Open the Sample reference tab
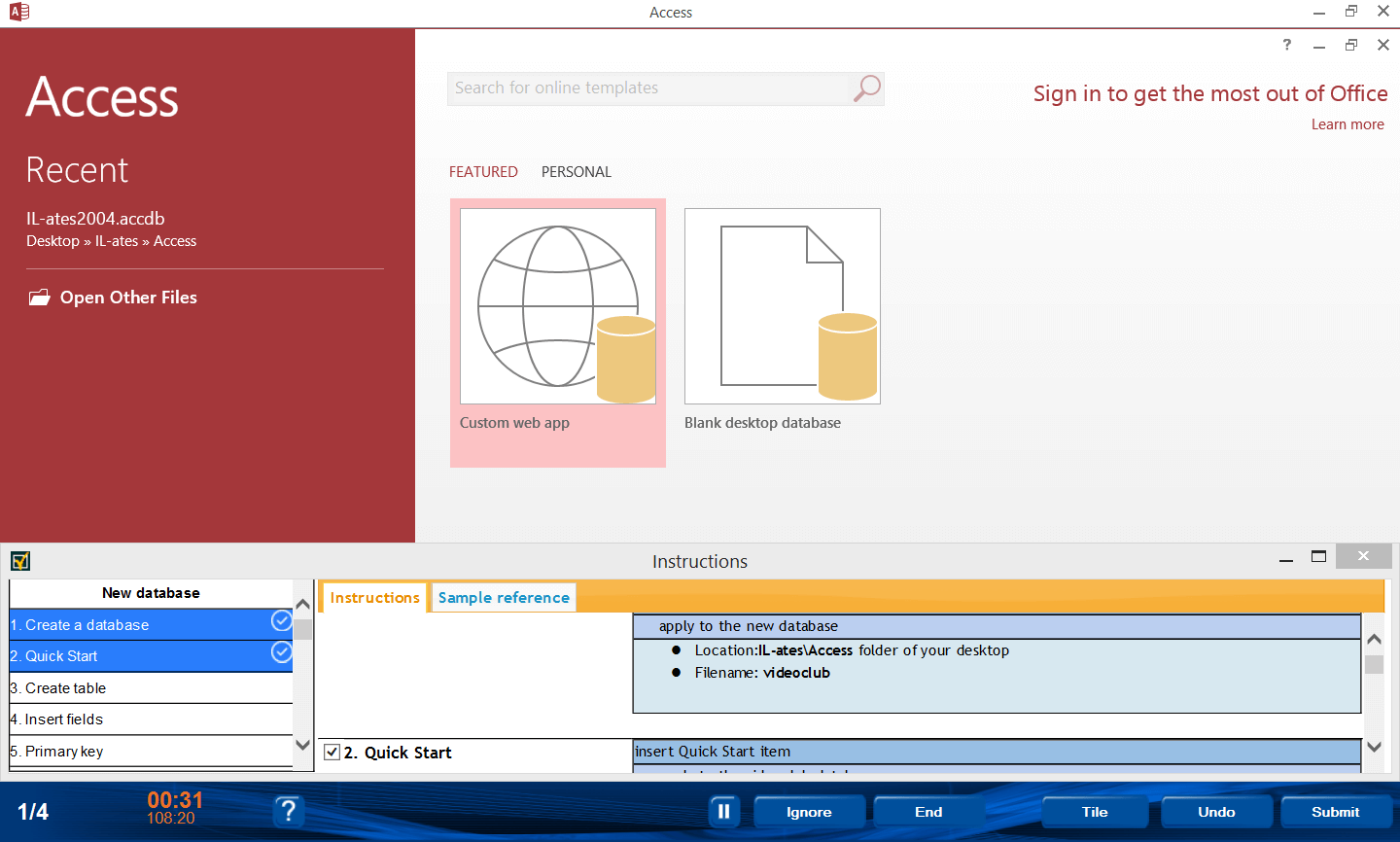Screen dimensions: 1400x842 coord(504,598)
